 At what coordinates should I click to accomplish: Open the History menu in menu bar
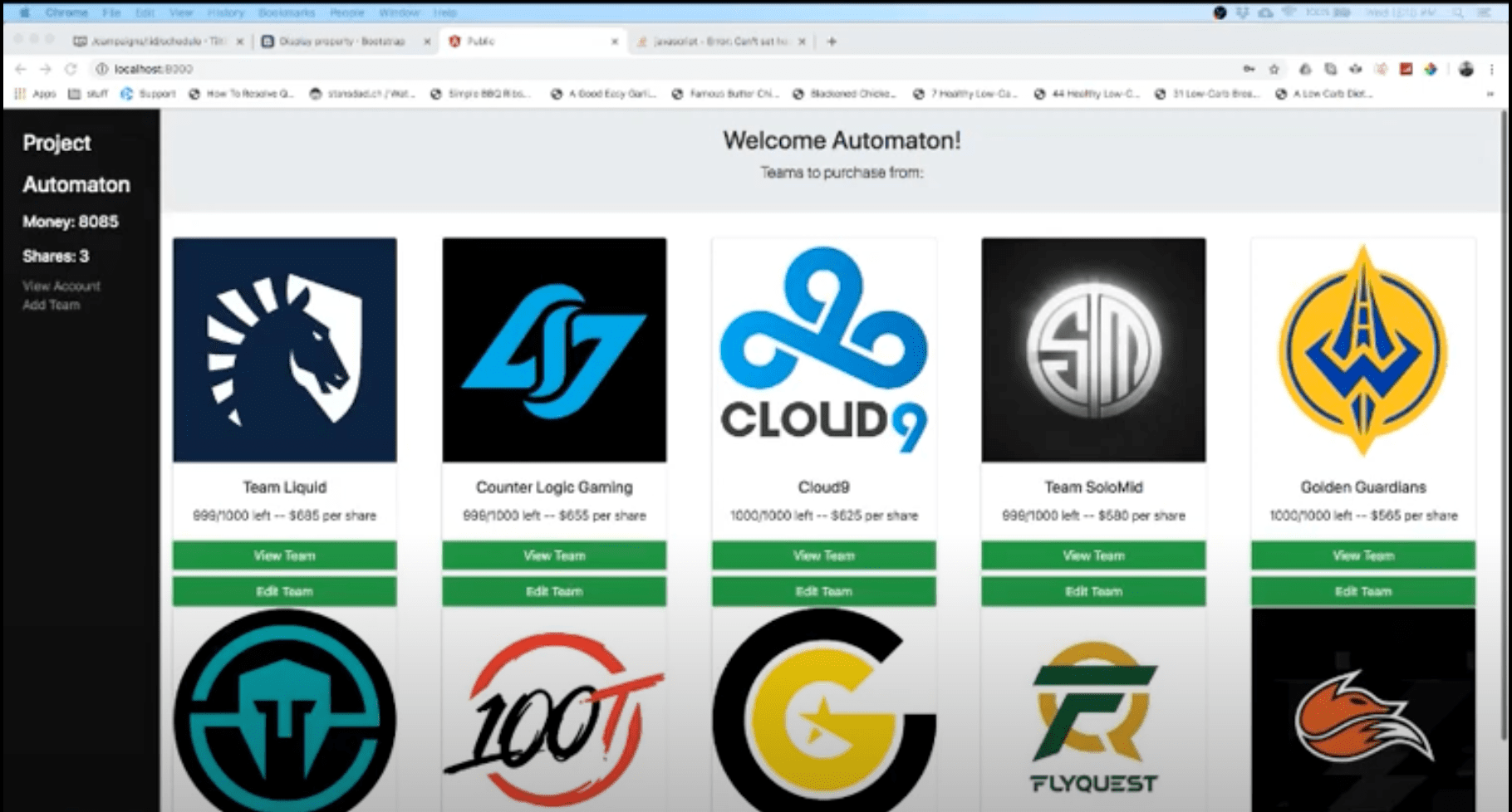pyautogui.click(x=225, y=12)
